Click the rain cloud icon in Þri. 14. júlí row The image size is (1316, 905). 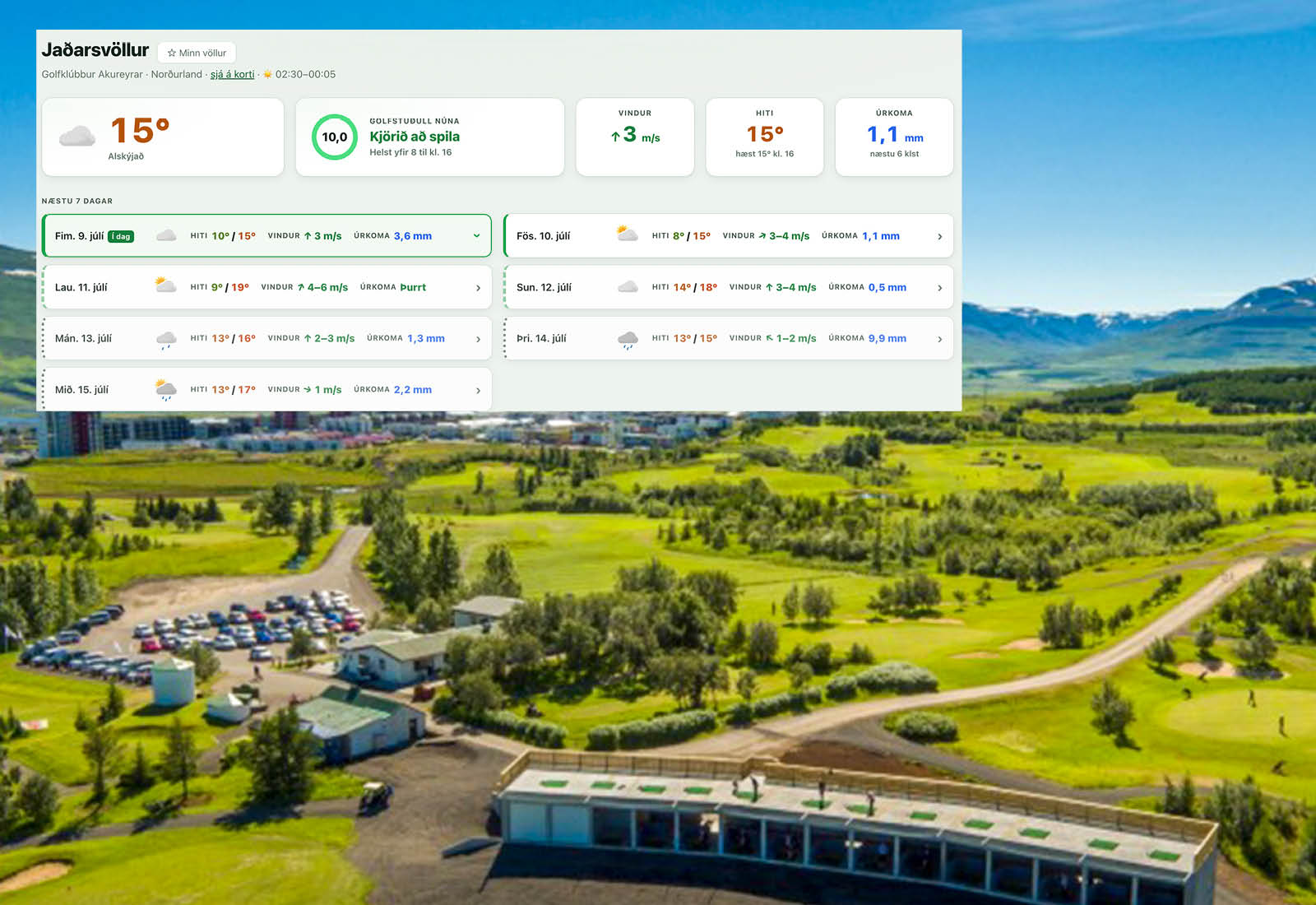(628, 340)
